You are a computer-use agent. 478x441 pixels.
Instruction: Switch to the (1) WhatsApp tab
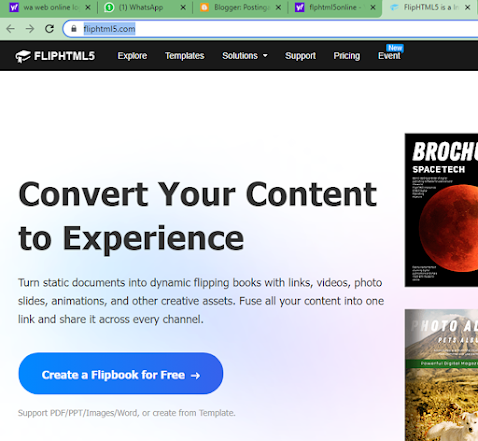point(144,7)
